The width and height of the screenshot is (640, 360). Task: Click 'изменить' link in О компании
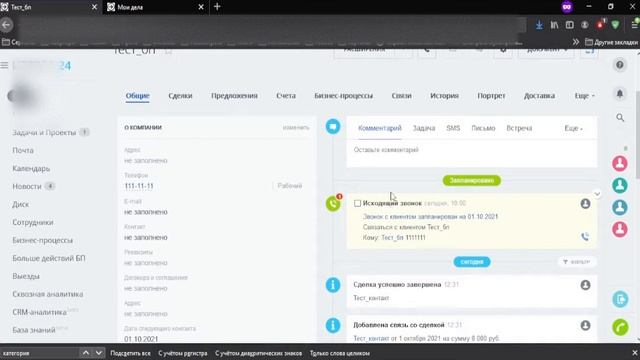point(296,127)
